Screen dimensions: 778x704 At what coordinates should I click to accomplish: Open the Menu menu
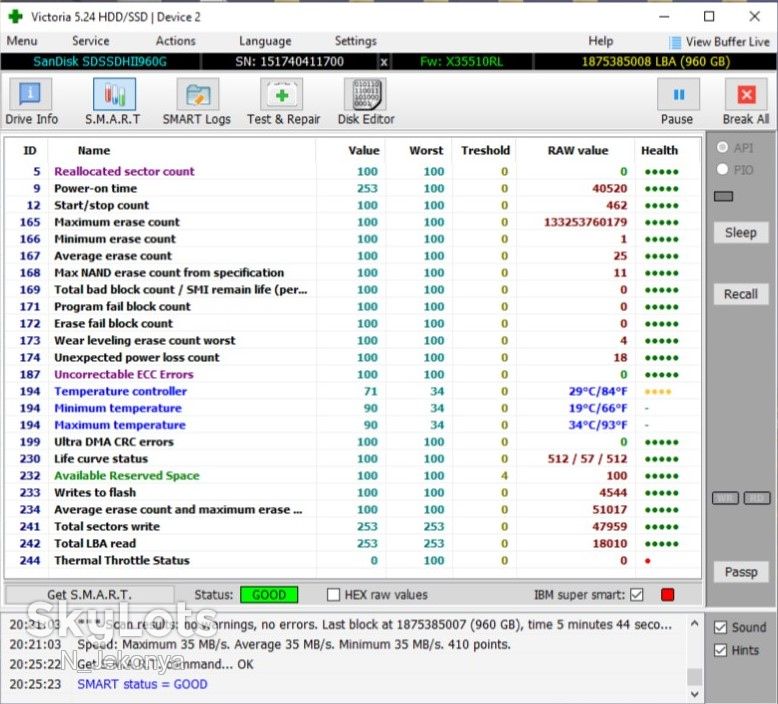click(22, 41)
